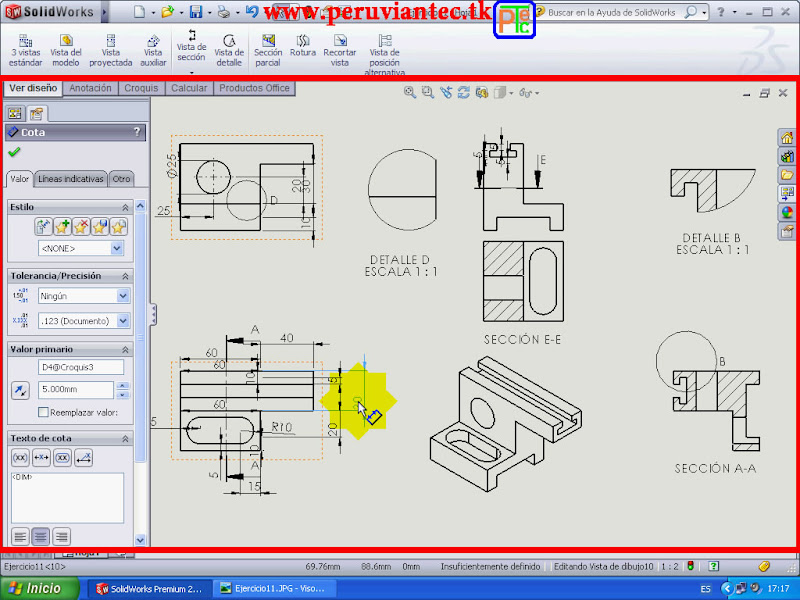This screenshot has width=800, height=600.
Task: Open the .123 (Documento) precision dropdown
Action: [x=123, y=321]
